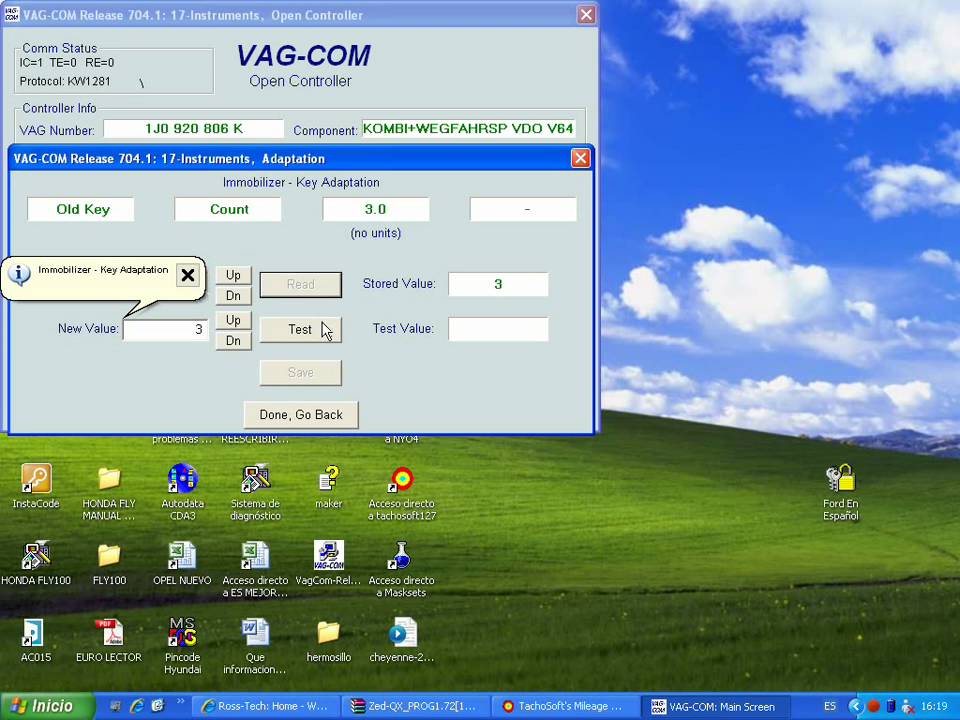Open the hermosillo folder
The image size is (960, 720).
tap(329, 640)
